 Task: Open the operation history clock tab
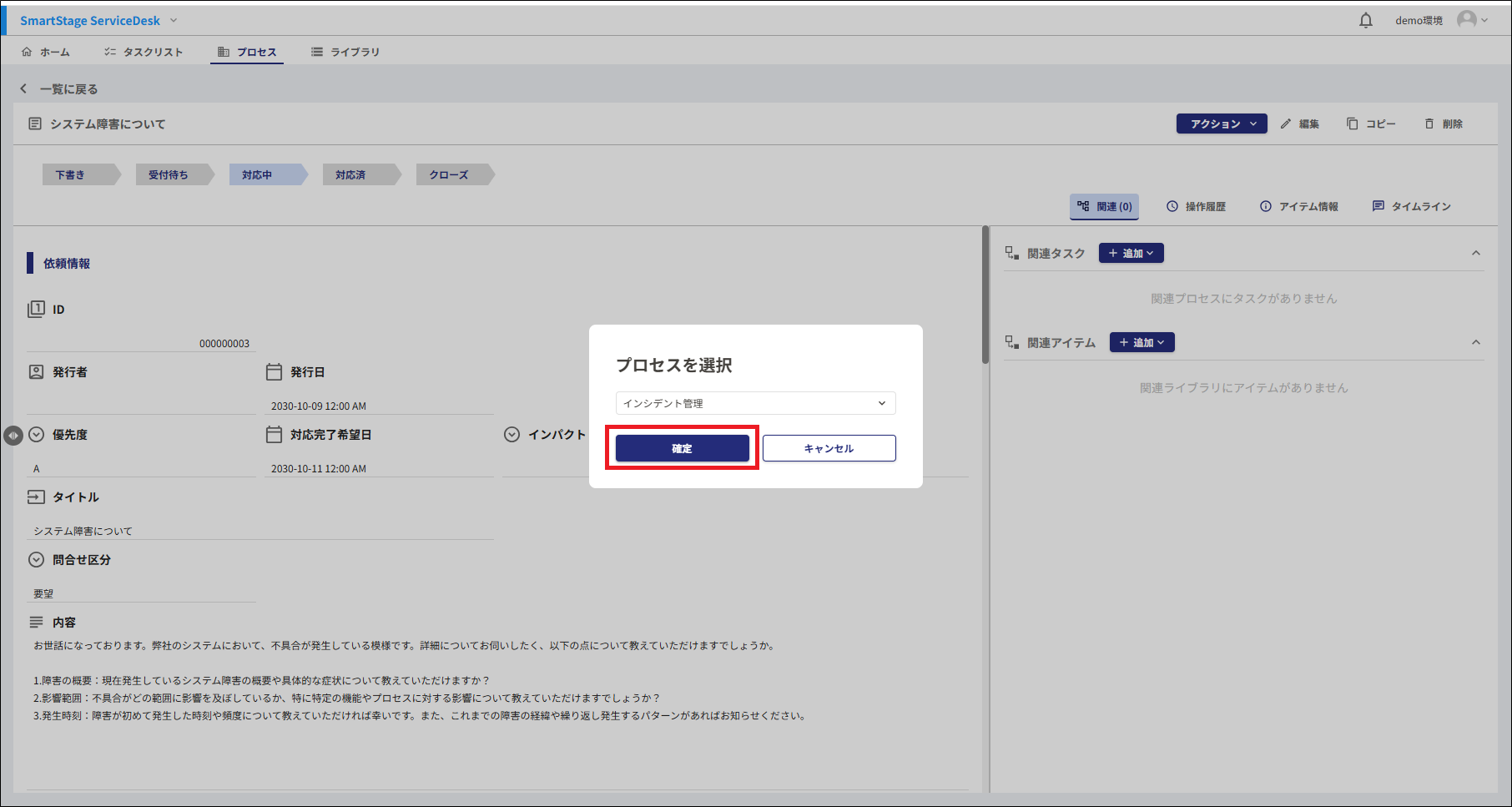[1196, 206]
